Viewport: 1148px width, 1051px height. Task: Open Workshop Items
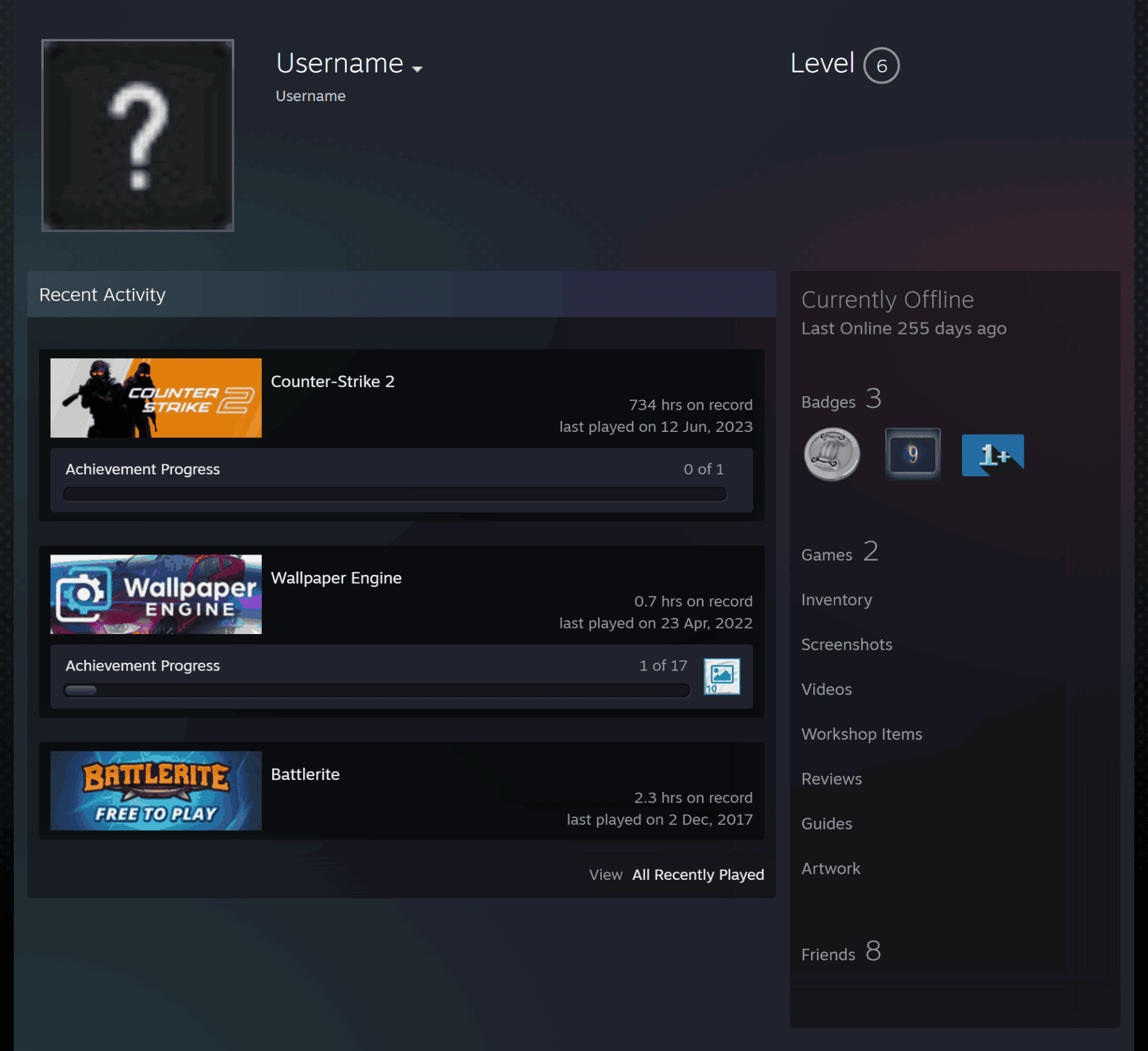point(862,734)
